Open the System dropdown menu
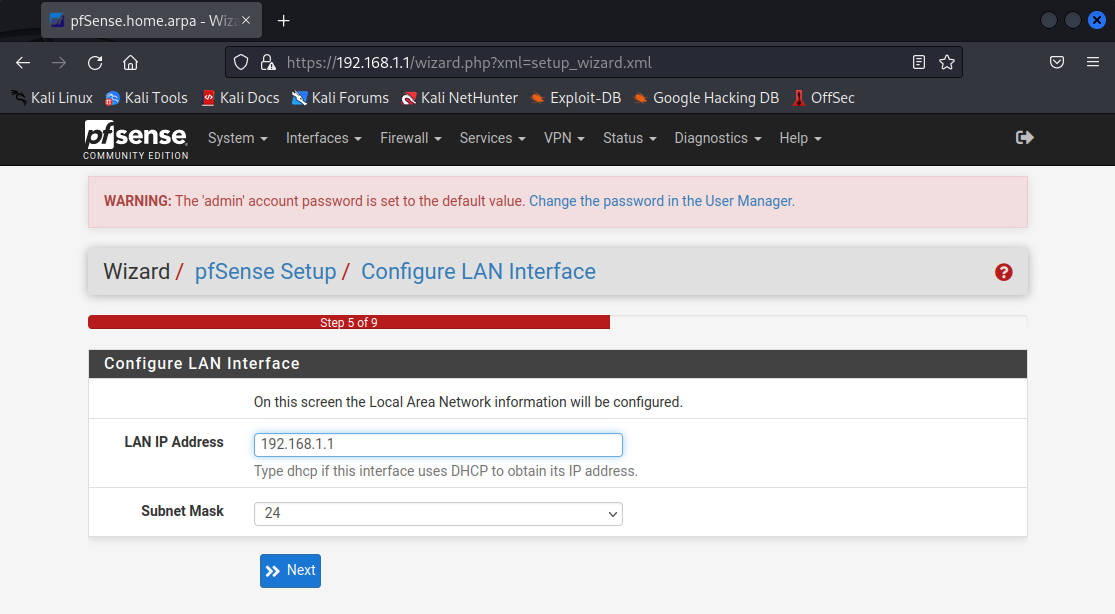This screenshot has height=614, width=1115. [237, 138]
